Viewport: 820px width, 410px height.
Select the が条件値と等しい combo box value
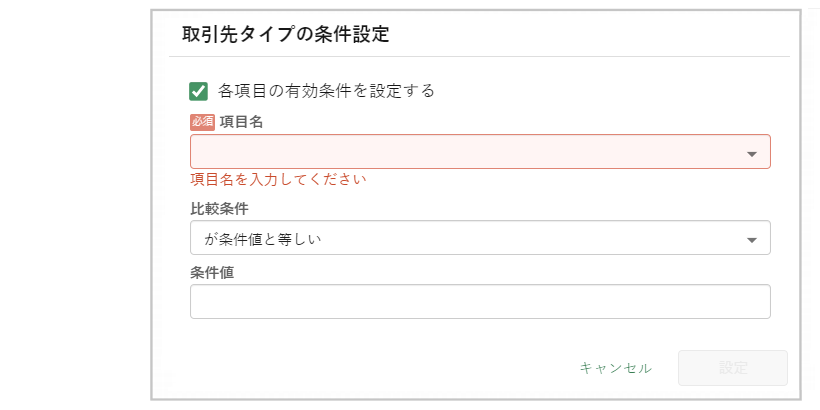click(x=465, y=239)
